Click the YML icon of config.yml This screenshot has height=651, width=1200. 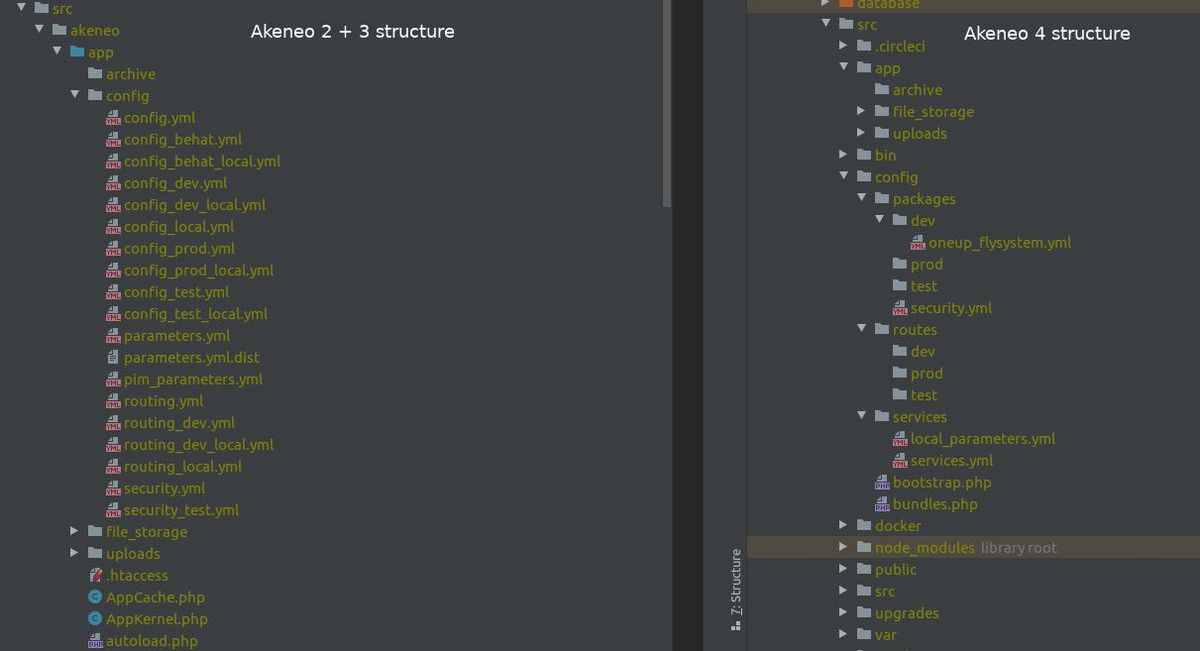[x=113, y=118]
